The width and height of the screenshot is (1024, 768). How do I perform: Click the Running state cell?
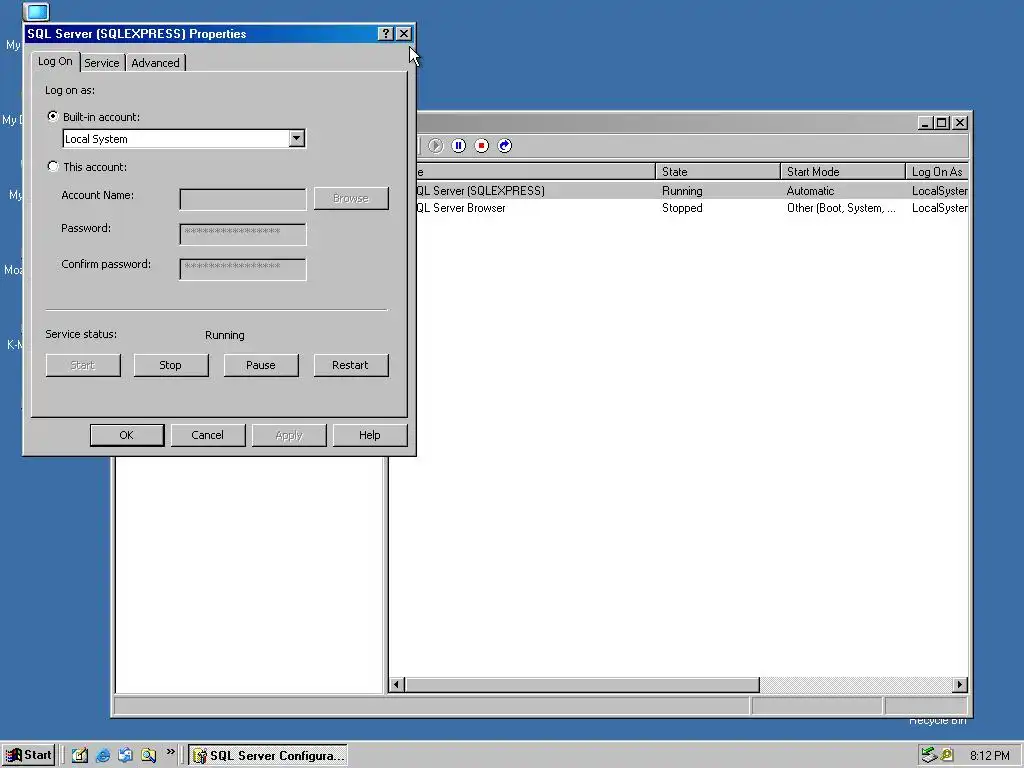682,191
